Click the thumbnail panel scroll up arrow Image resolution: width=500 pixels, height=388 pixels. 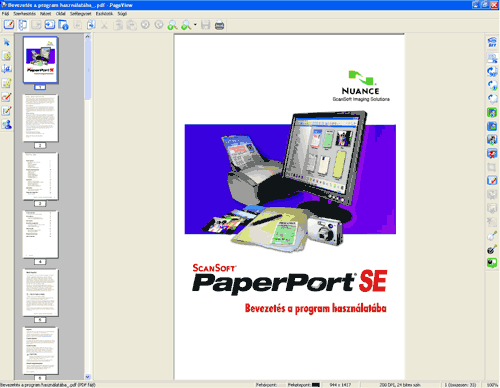tap(88, 36)
